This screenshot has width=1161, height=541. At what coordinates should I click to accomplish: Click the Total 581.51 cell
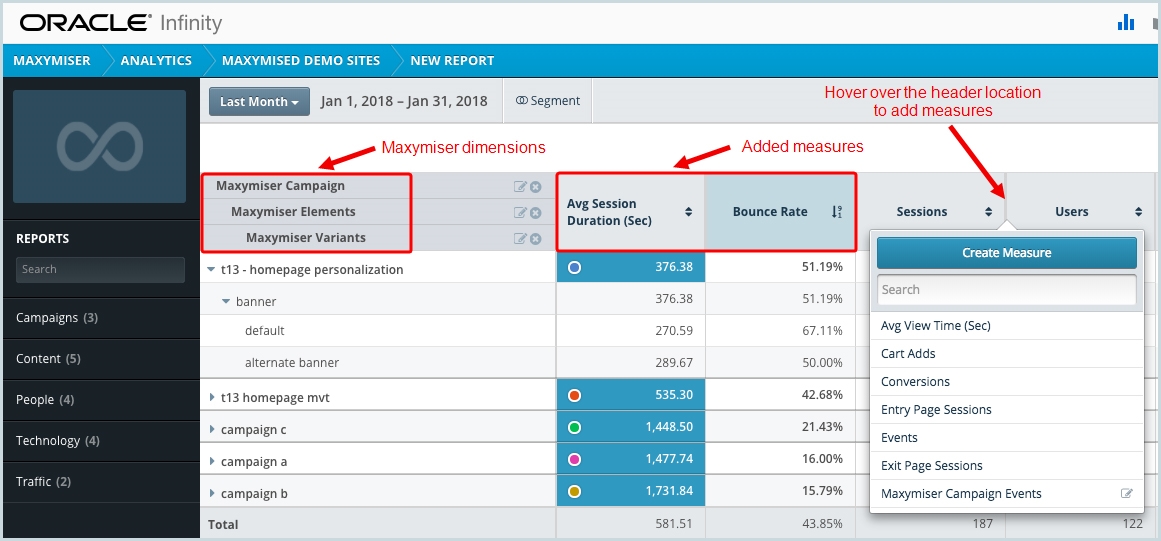pos(630,524)
